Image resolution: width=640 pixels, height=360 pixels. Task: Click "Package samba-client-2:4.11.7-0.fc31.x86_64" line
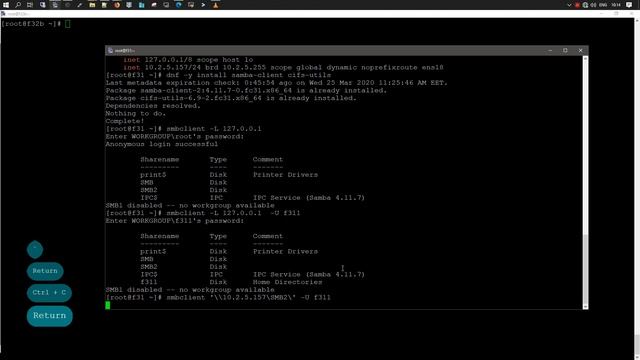point(246,91)
